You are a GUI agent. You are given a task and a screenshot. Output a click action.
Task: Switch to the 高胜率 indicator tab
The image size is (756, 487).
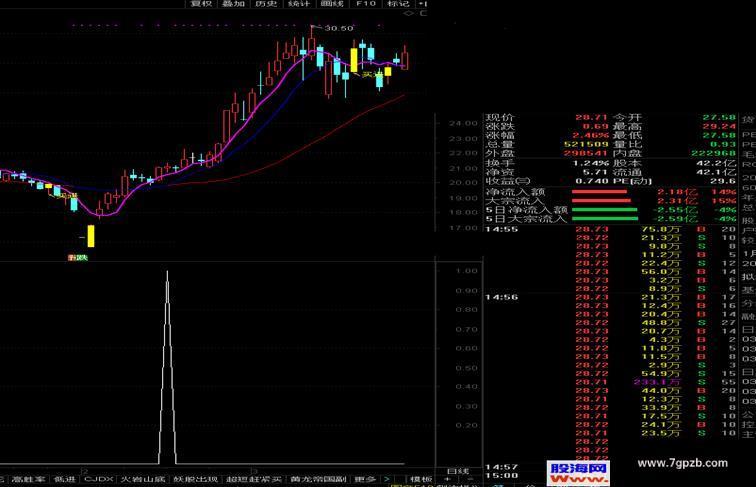coord(29,479)
